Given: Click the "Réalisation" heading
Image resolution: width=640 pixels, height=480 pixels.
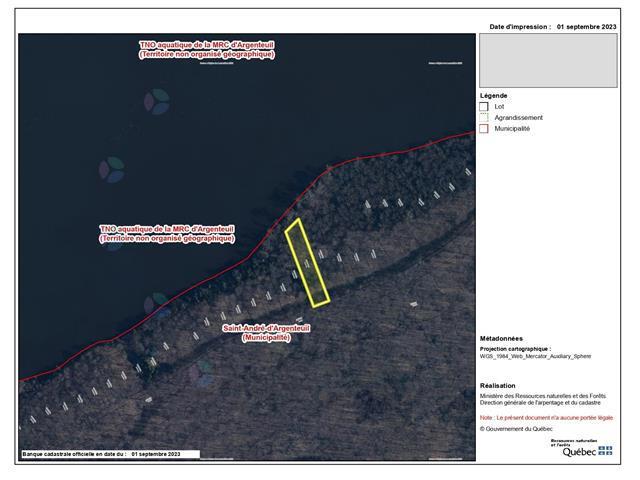Looking at the screenshot, I should point(498,386).
